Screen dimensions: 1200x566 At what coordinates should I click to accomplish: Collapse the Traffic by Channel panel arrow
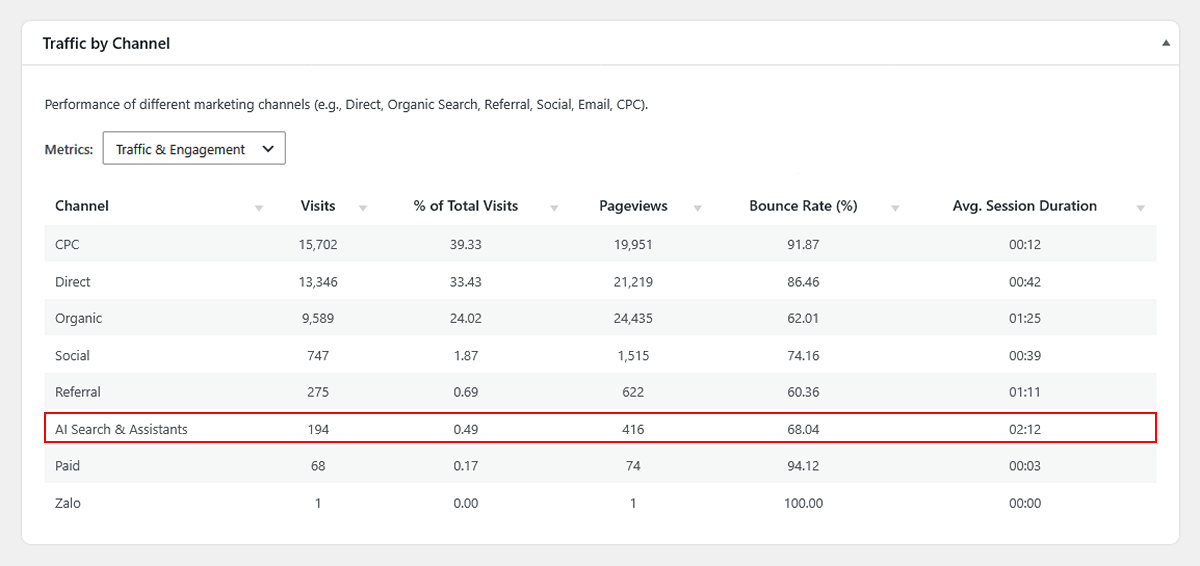coord(1165,43)
